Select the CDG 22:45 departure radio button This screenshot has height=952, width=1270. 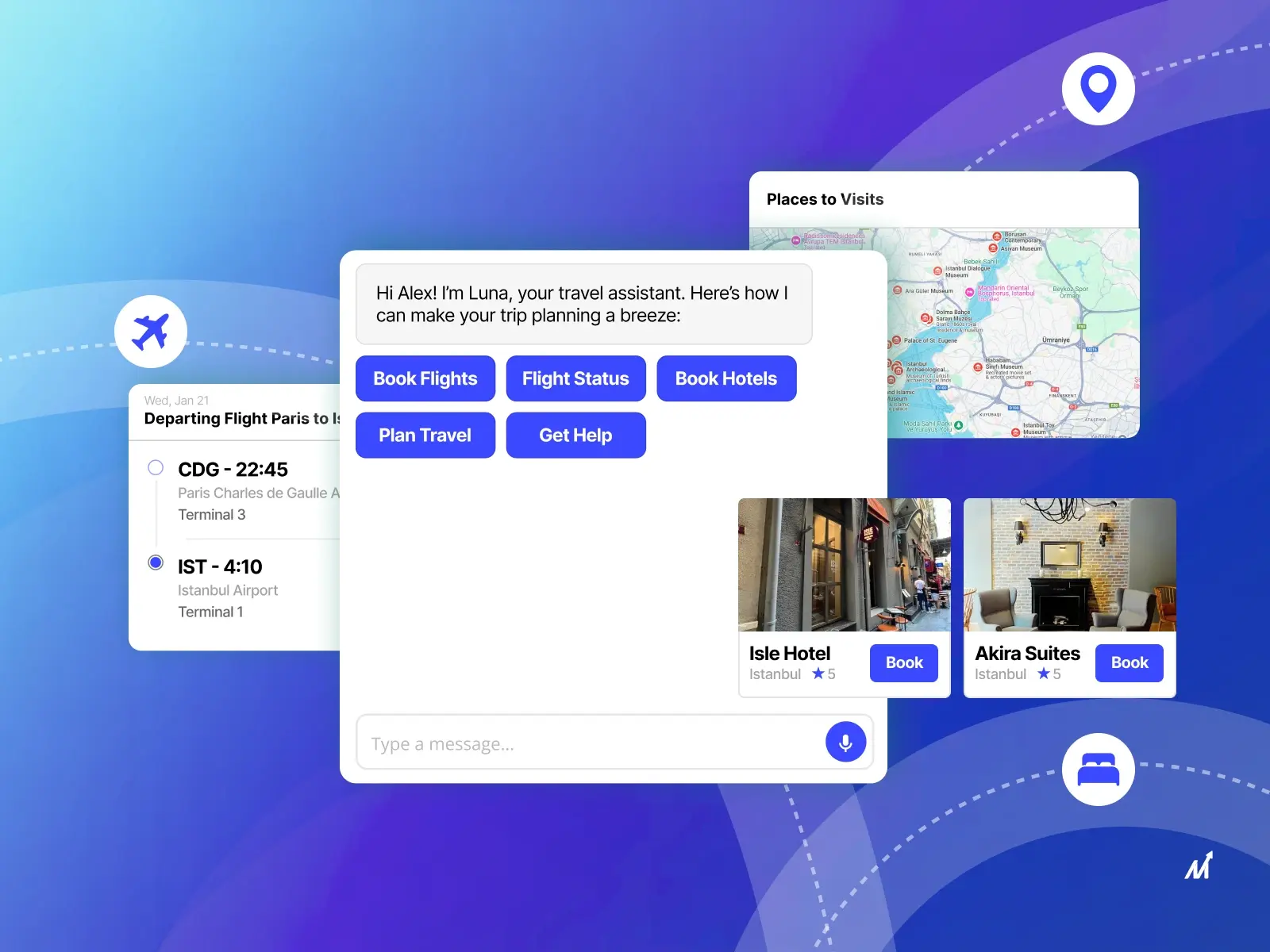click(x=156, y=468)
